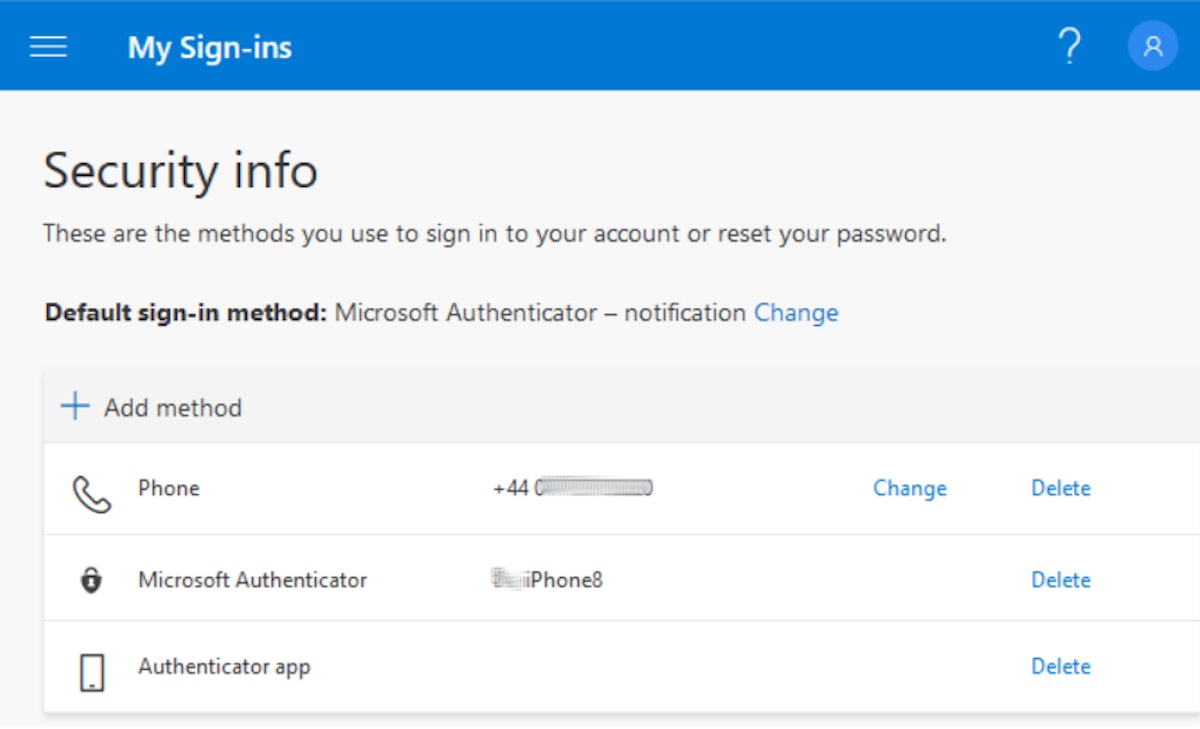Click Change in the Phone row
The width and height of the screenshot is (1200, 729).
(909, 488)
